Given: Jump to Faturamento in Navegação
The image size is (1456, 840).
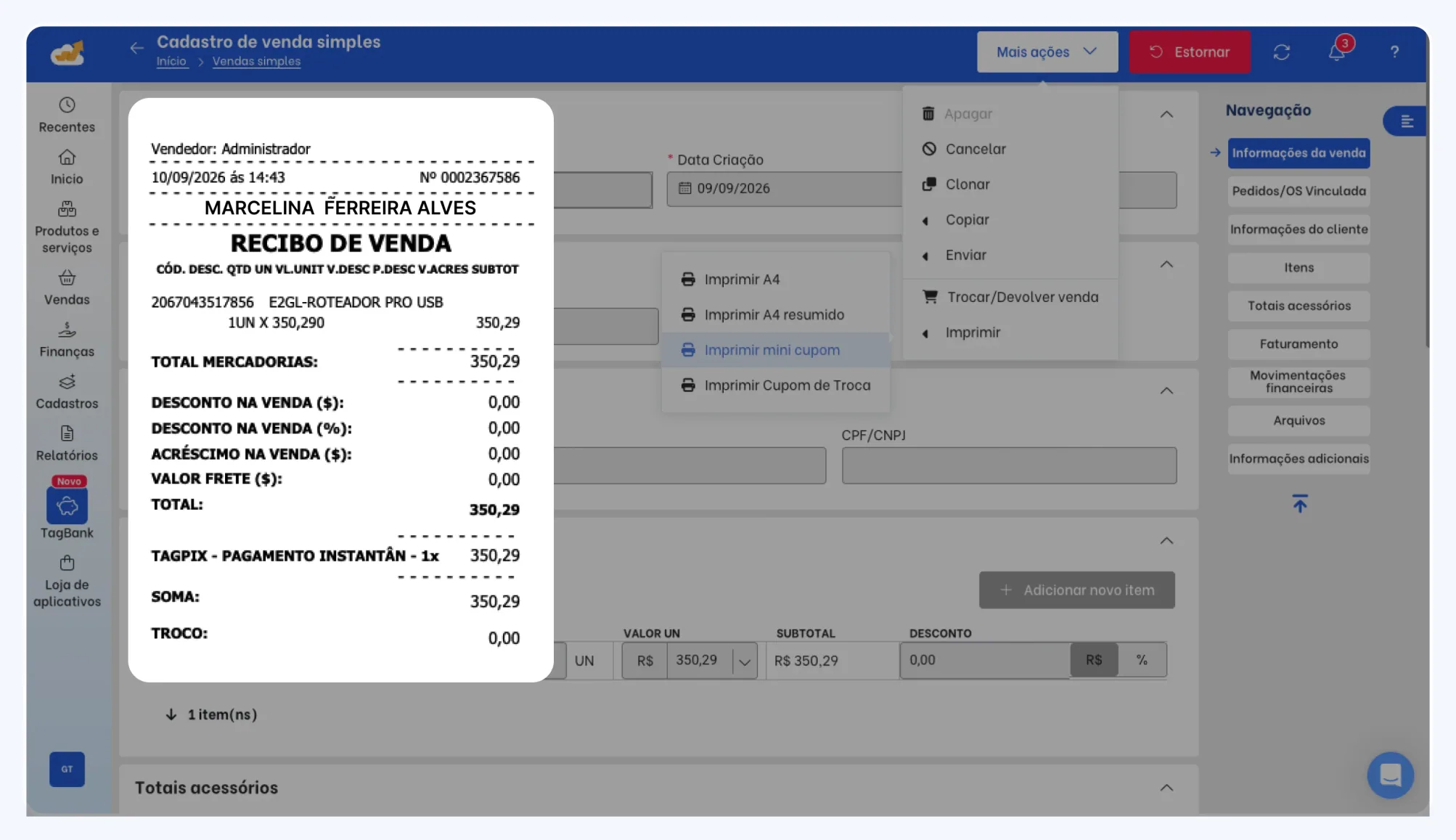Looking at the screenshot, I should (x=1298, y=344).
